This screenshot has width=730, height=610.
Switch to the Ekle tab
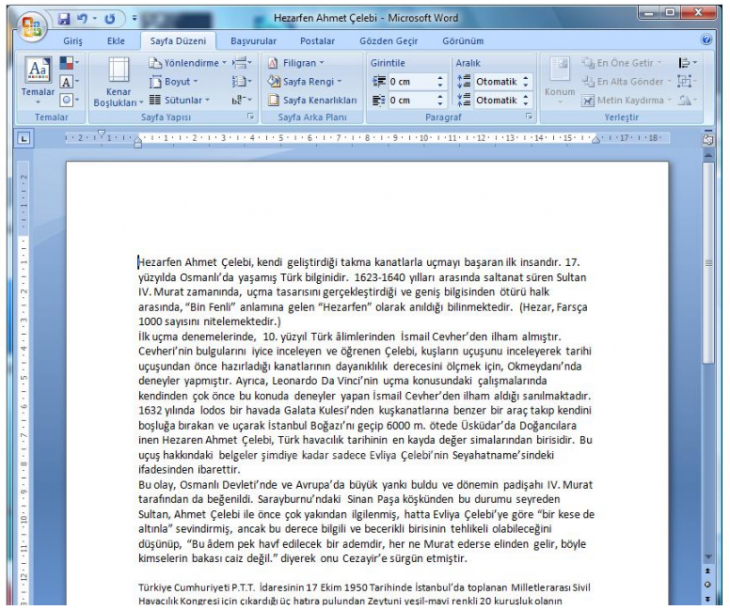116,41
